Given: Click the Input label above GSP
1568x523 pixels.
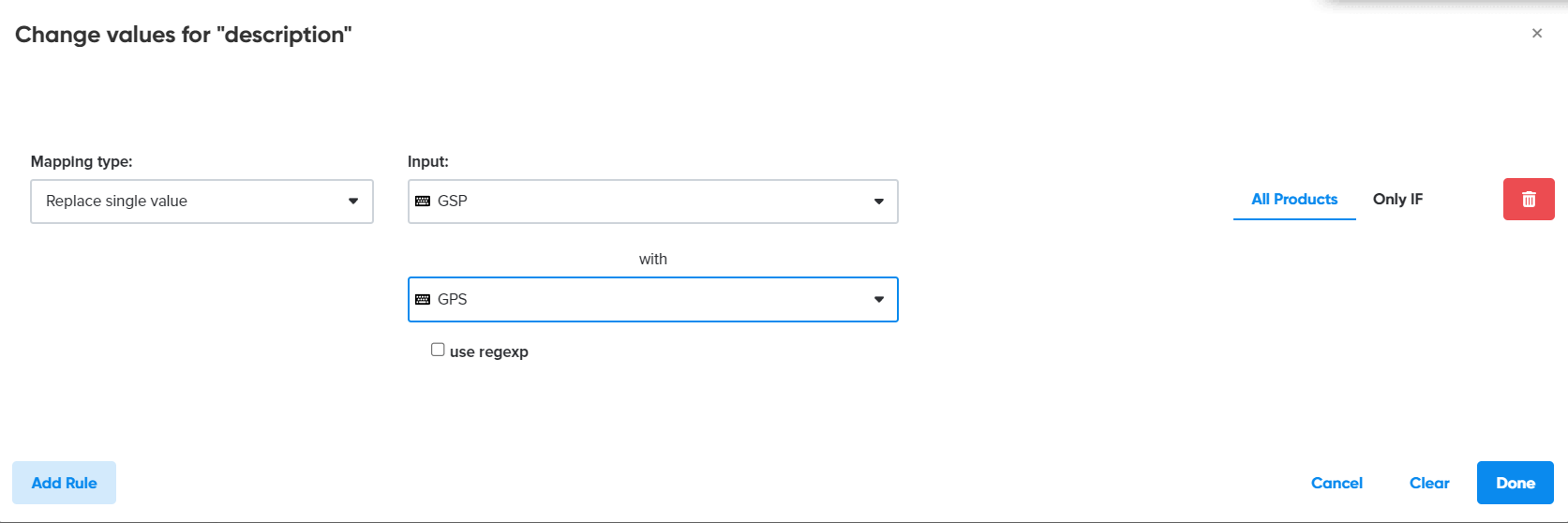Looking at the screenshot, I should pyautogui.click(x=428, y=162).
